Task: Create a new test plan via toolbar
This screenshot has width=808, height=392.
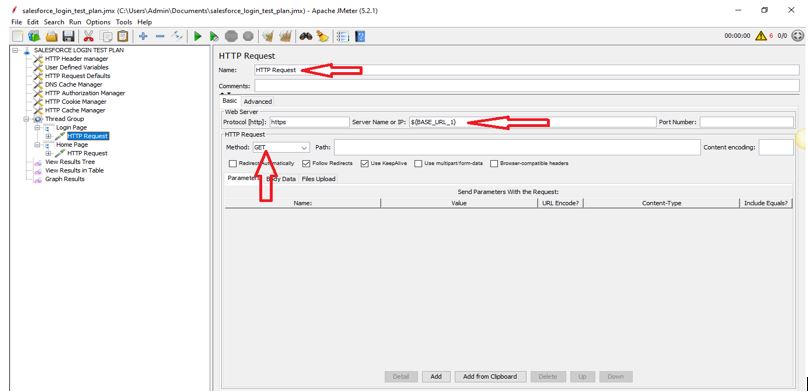Action: [18, 36]
